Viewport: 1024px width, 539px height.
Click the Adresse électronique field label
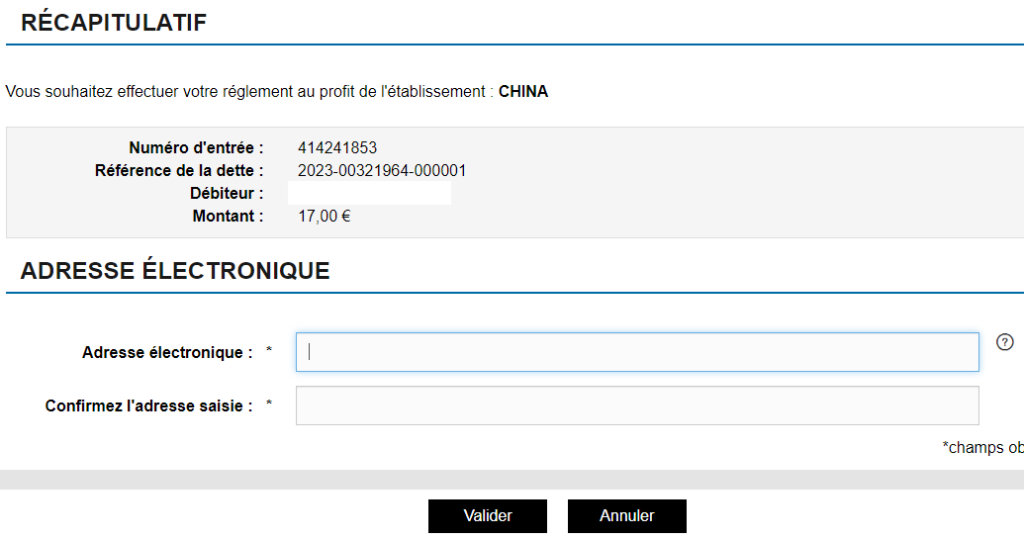167,352
